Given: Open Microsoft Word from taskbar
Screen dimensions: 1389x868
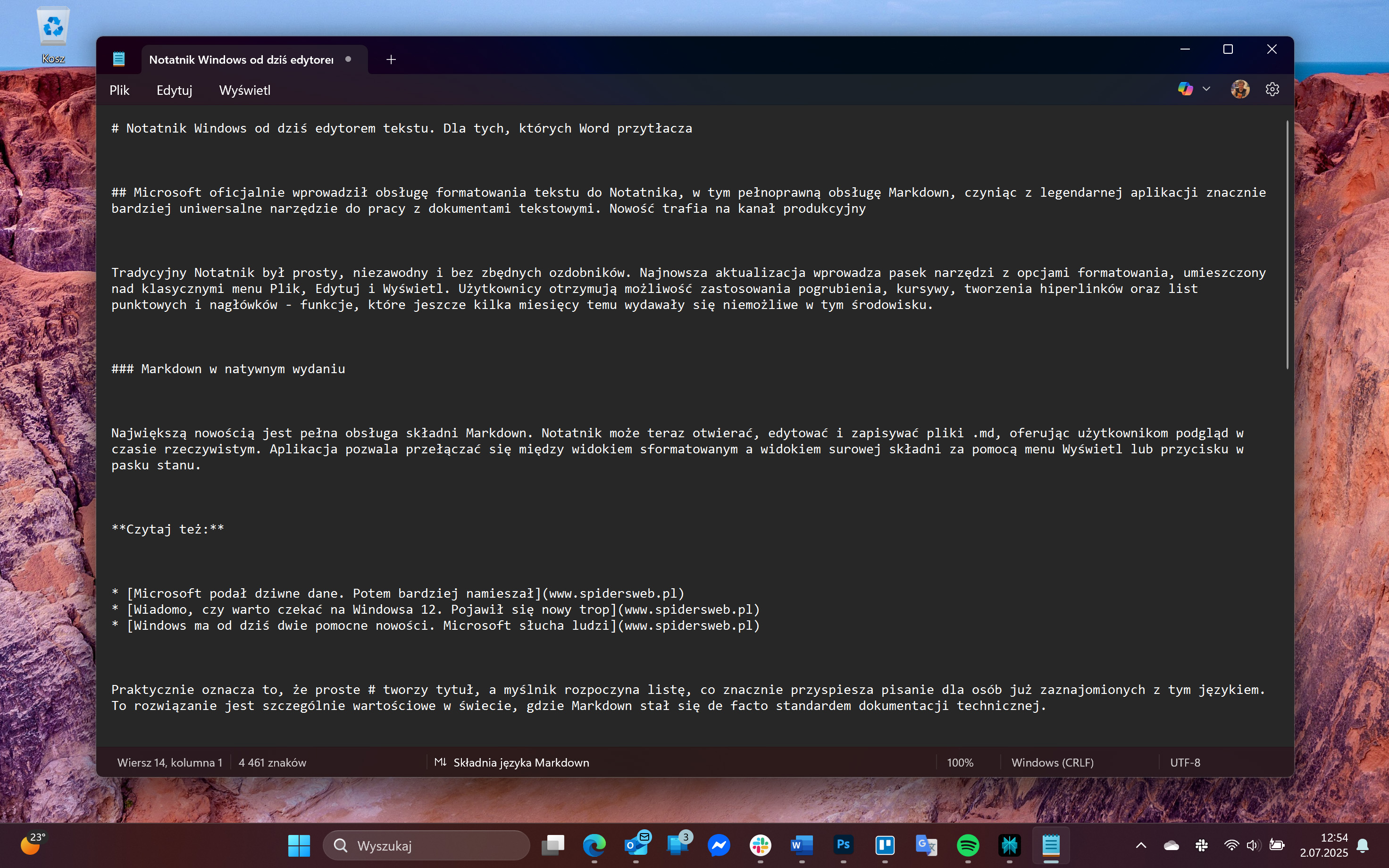Looking at the screenshot, I should point(802,845).
